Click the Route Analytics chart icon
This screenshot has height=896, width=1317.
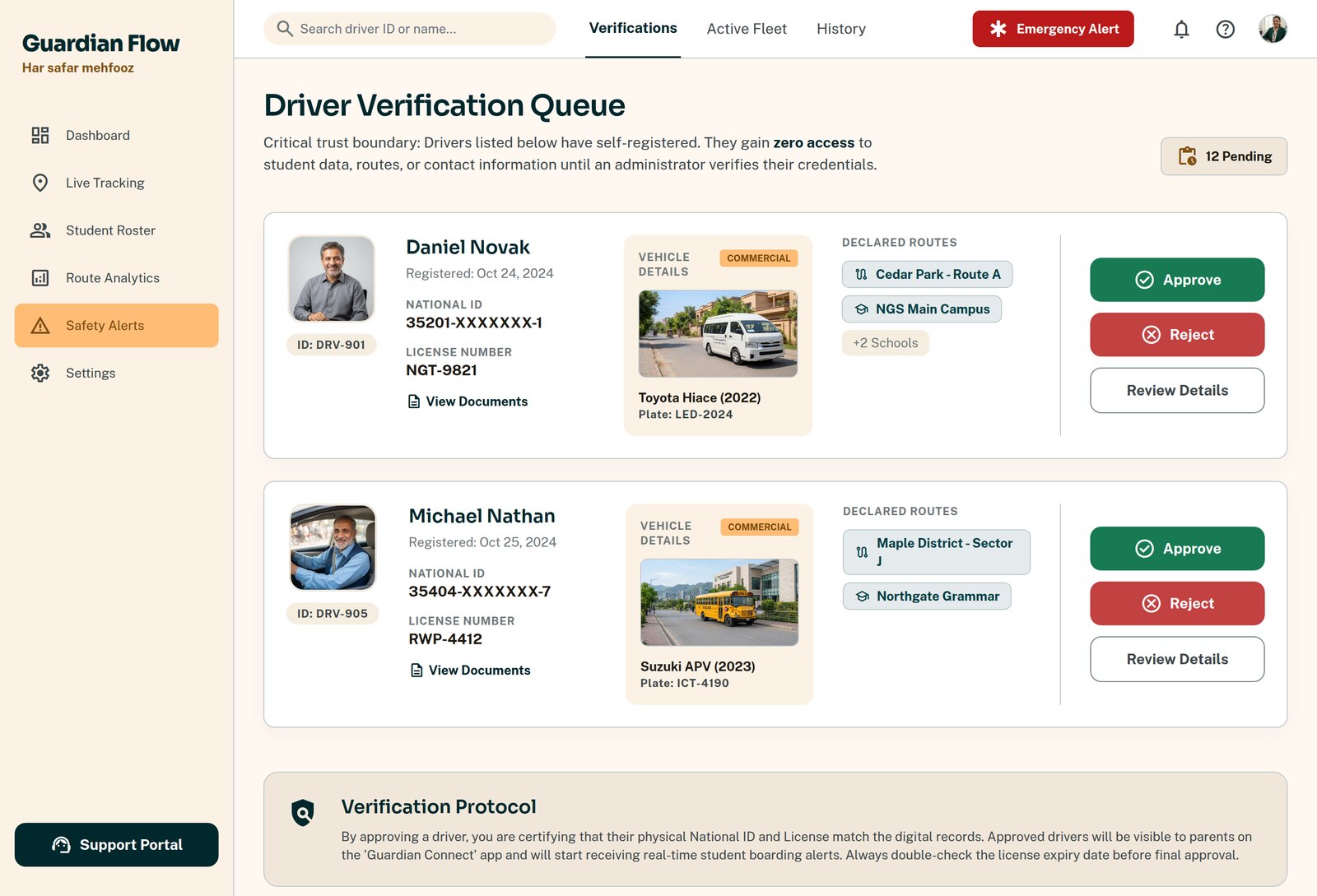(40, 278)
